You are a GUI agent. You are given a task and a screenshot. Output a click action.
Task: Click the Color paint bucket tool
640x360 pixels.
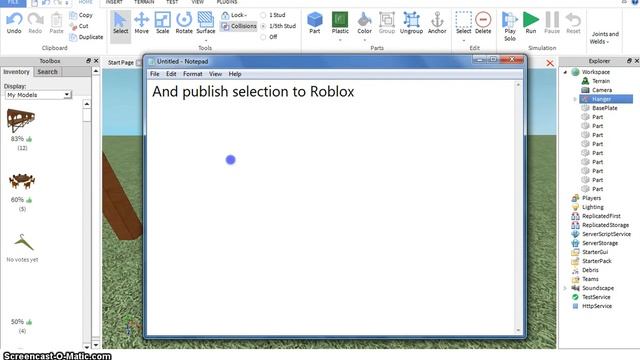click(x=364, y=23)
